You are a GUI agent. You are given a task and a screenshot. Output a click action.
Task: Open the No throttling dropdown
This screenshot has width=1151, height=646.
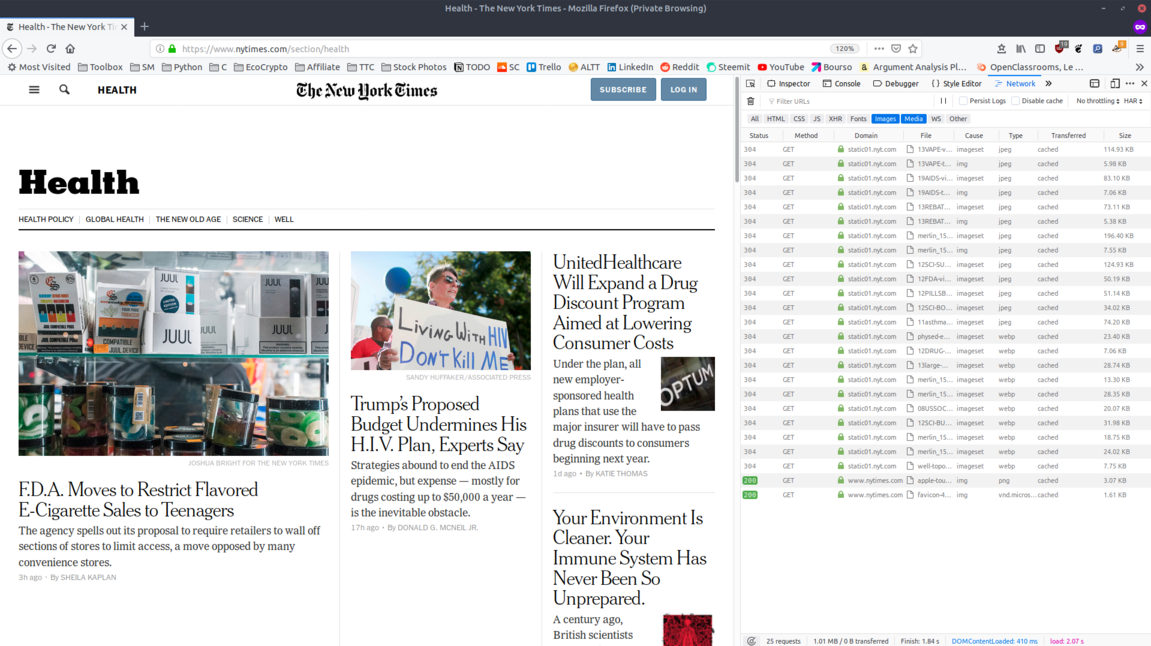pyautogui.click(x=1095, y=100)
